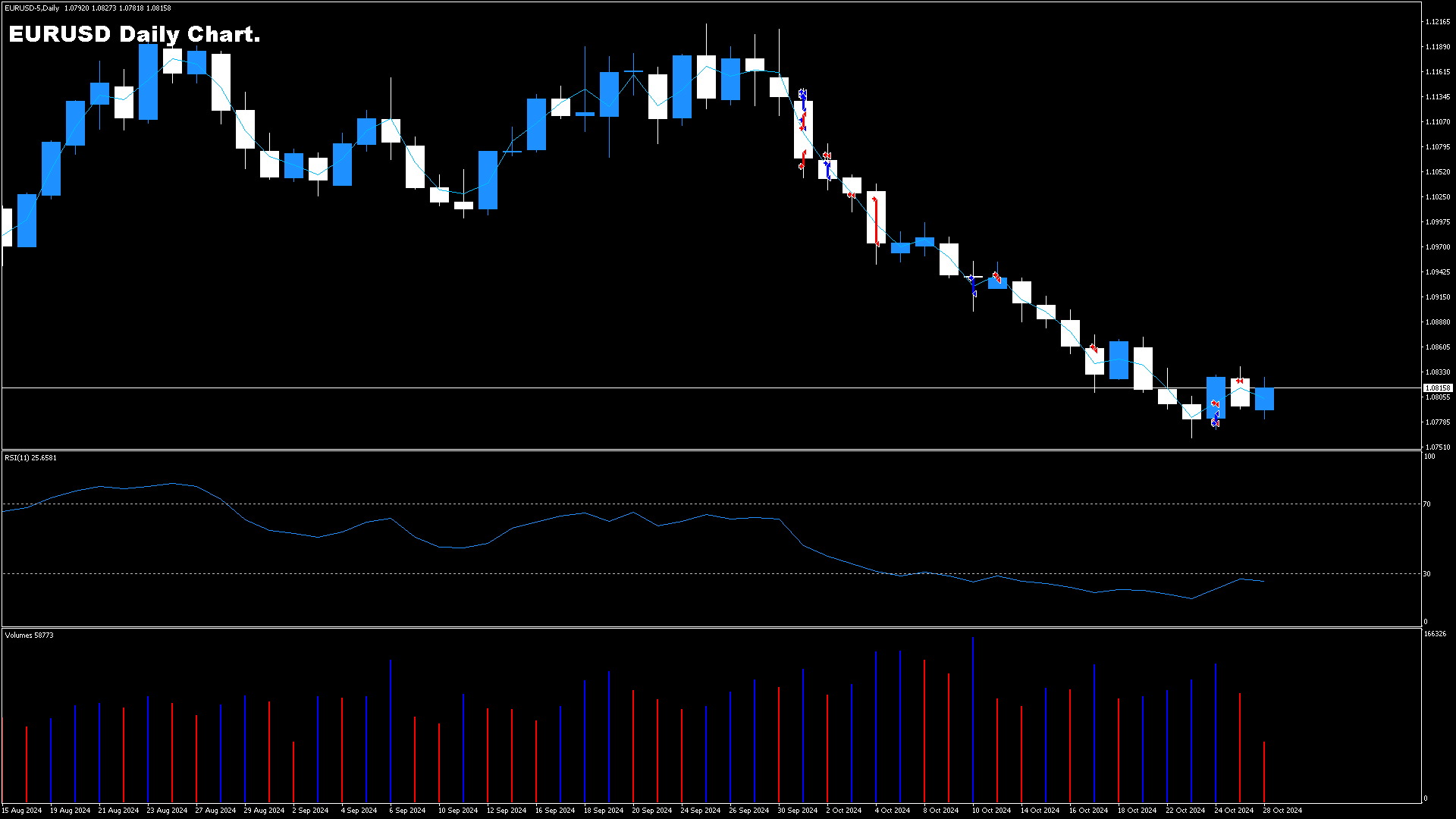Click the red trade marker above the 2 Oct candle

click(827, 155)
